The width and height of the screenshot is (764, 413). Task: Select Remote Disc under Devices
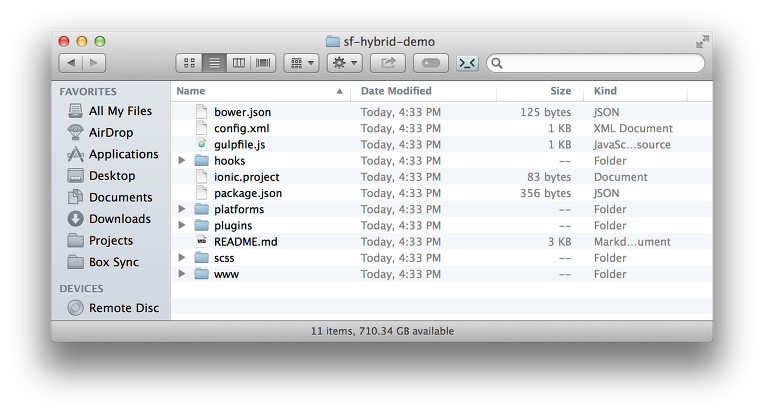123,308
